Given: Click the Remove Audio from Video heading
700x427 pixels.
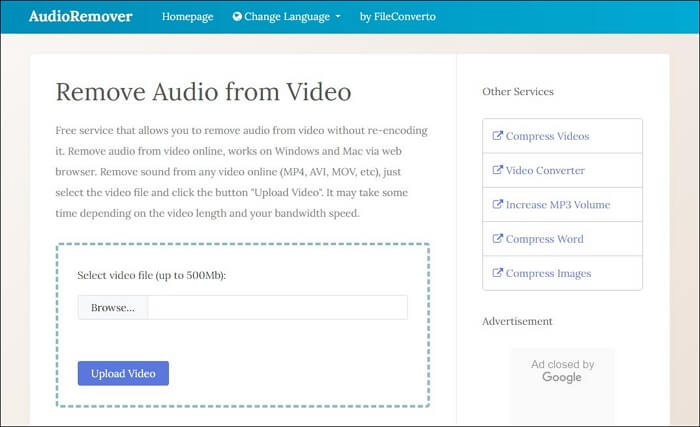Looking at the screenshot, I should coord(203,92).
